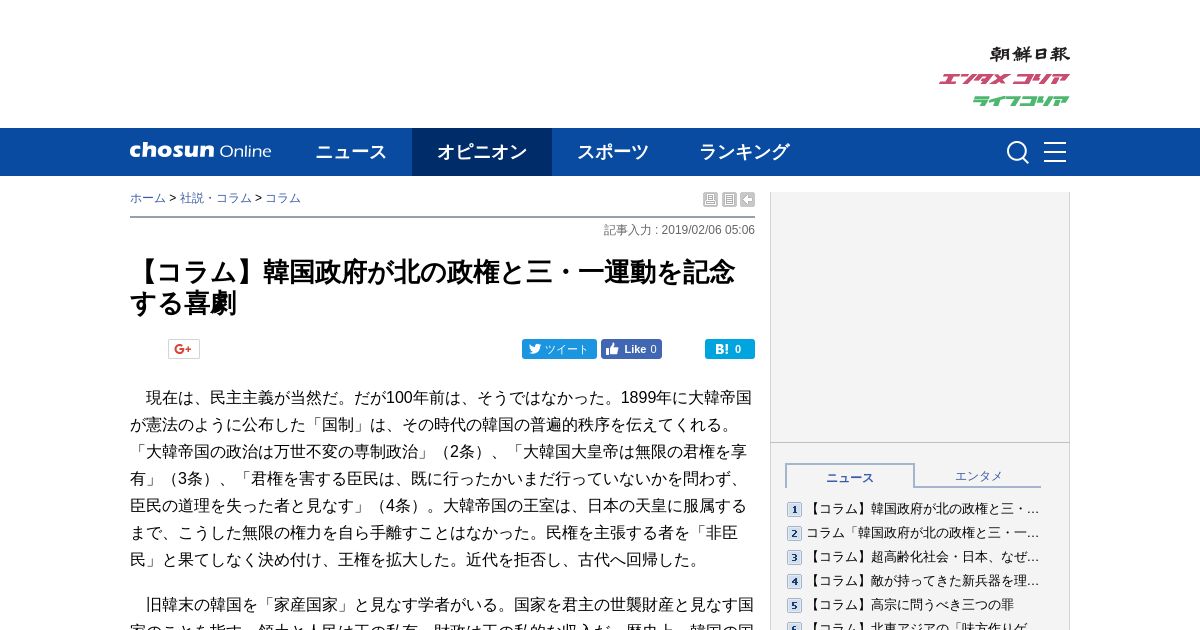Tweet this article
Viewport: 1200px width, 630px height.
click(x=559, y=349)
